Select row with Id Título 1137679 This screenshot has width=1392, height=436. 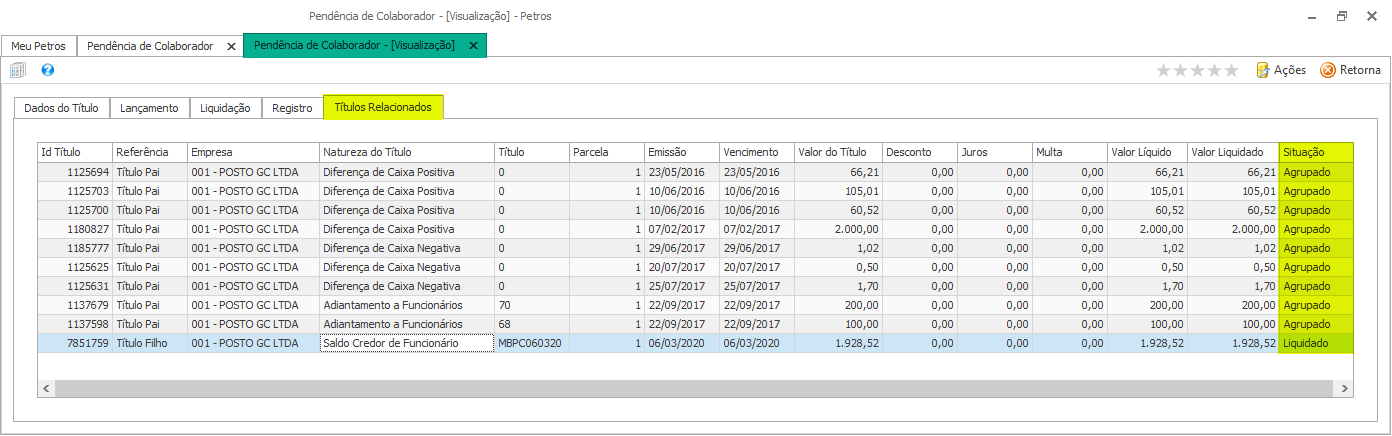(x=695, y=305)
